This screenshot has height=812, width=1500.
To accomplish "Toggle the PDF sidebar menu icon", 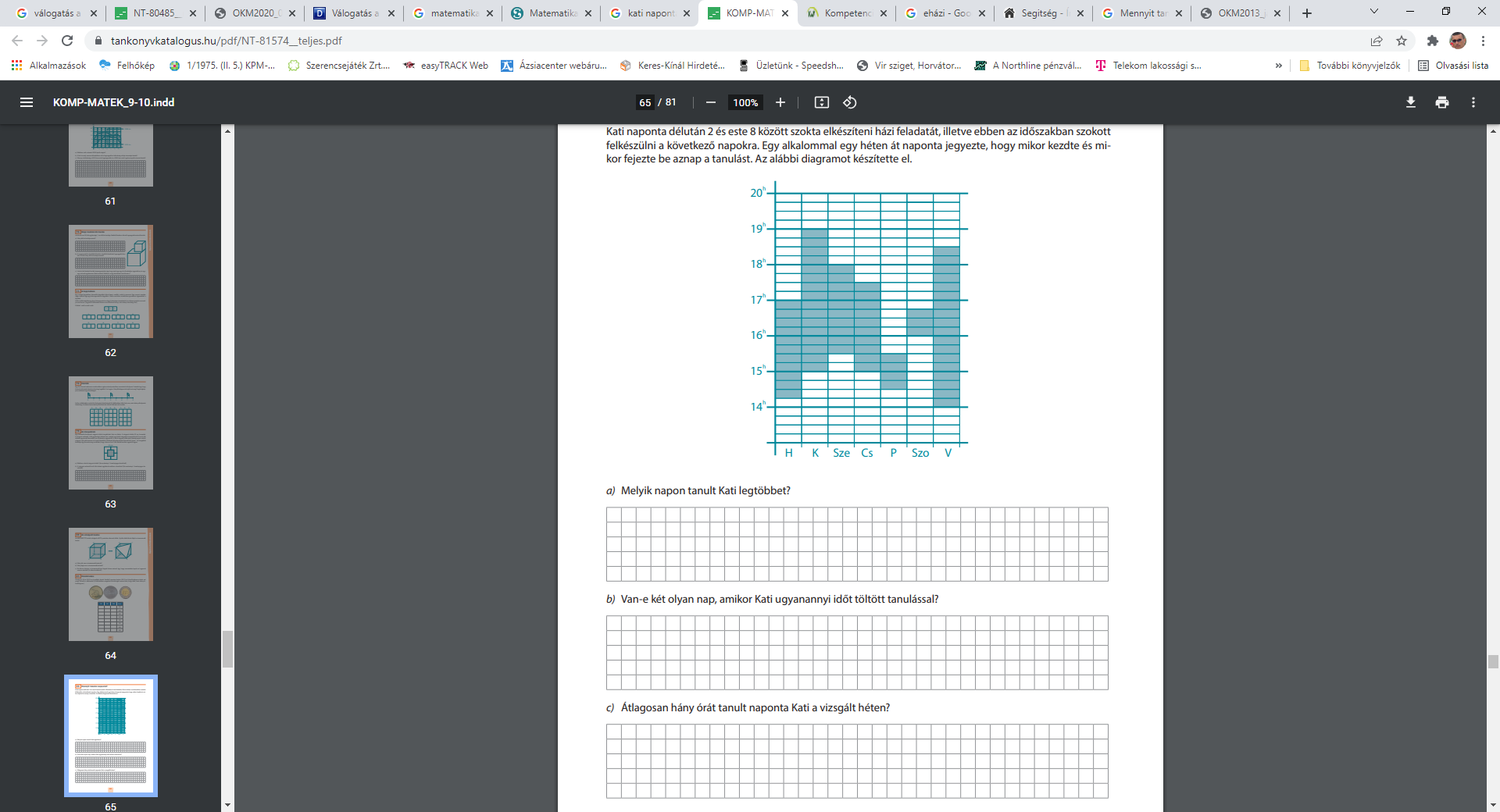I will [26, 102].
